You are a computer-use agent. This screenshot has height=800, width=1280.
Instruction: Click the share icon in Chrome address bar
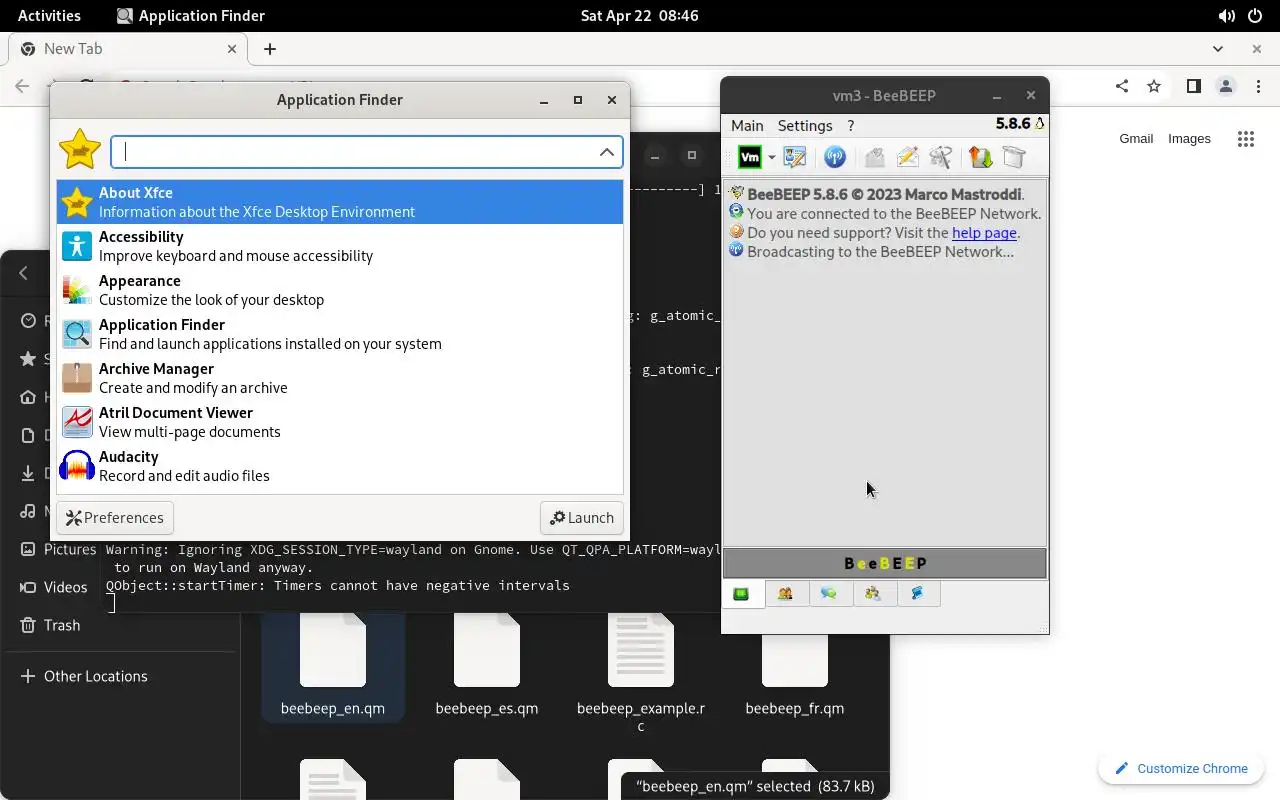(1122, 87)
